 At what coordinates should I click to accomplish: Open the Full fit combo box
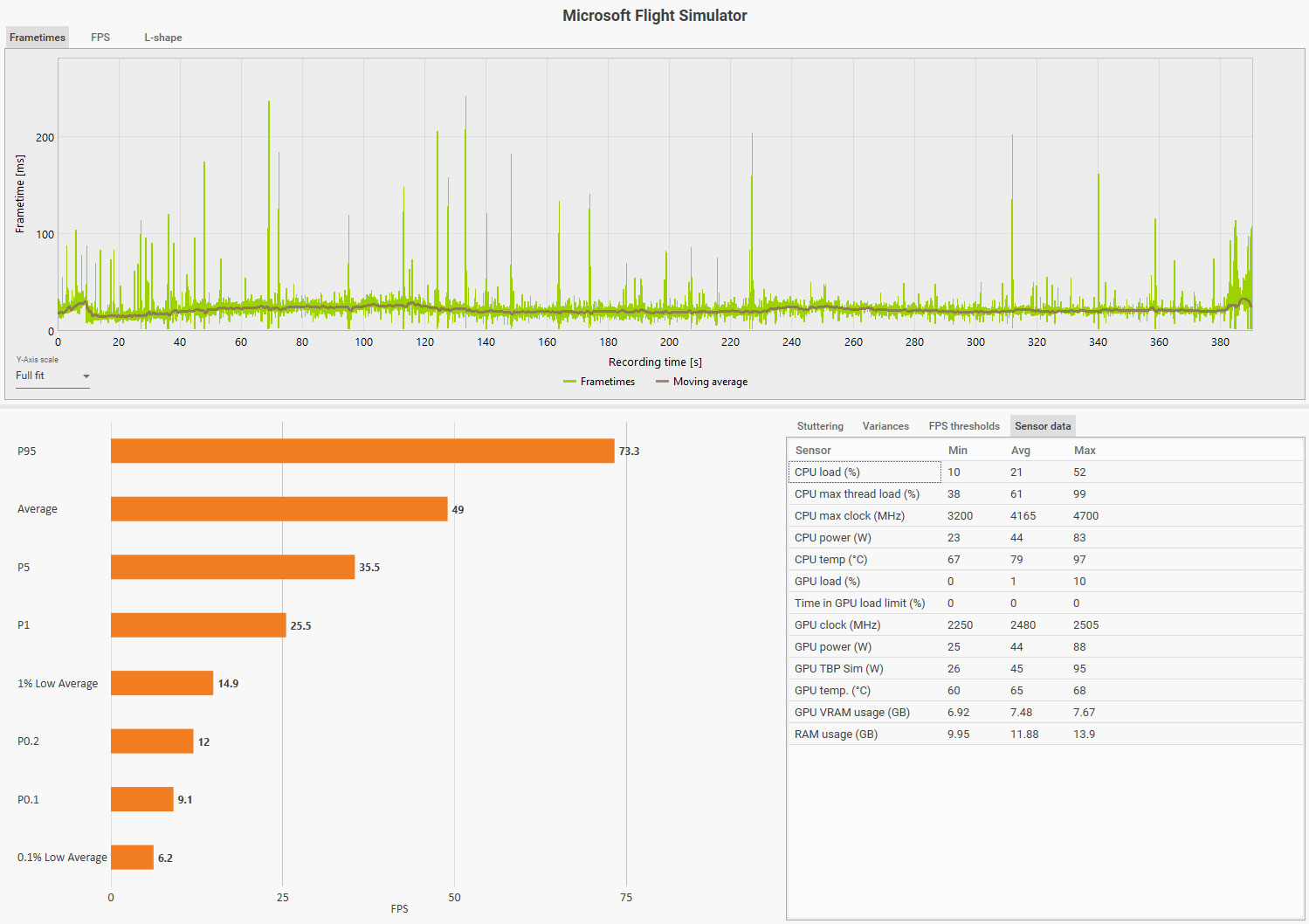click(x=52, y=376)
